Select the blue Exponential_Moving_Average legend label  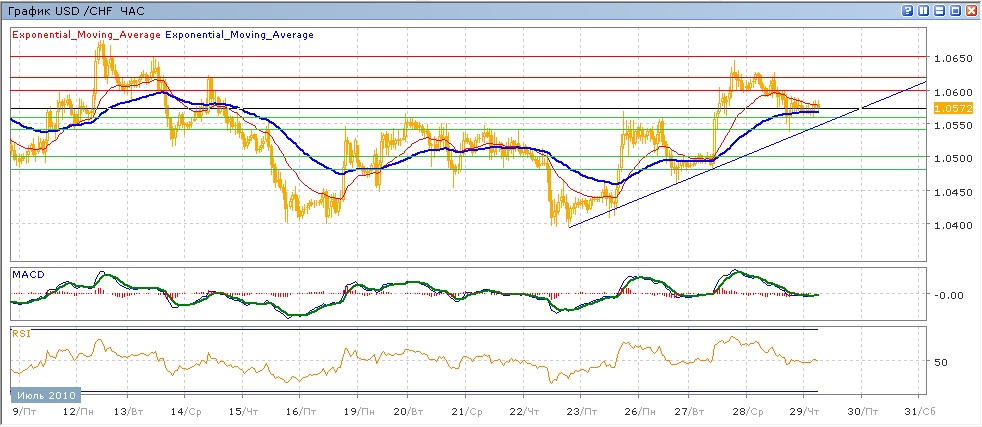(x=239, y=35)
